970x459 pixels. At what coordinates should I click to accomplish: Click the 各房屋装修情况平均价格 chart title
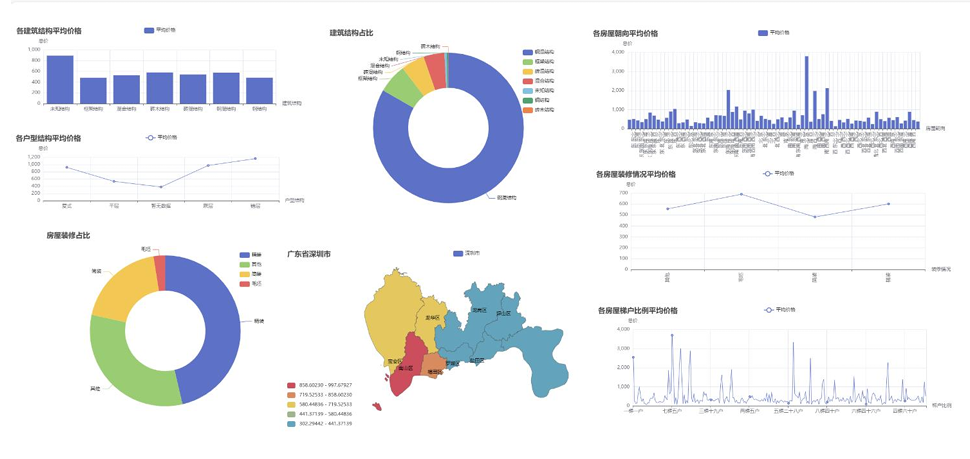[x=635, y=174]
